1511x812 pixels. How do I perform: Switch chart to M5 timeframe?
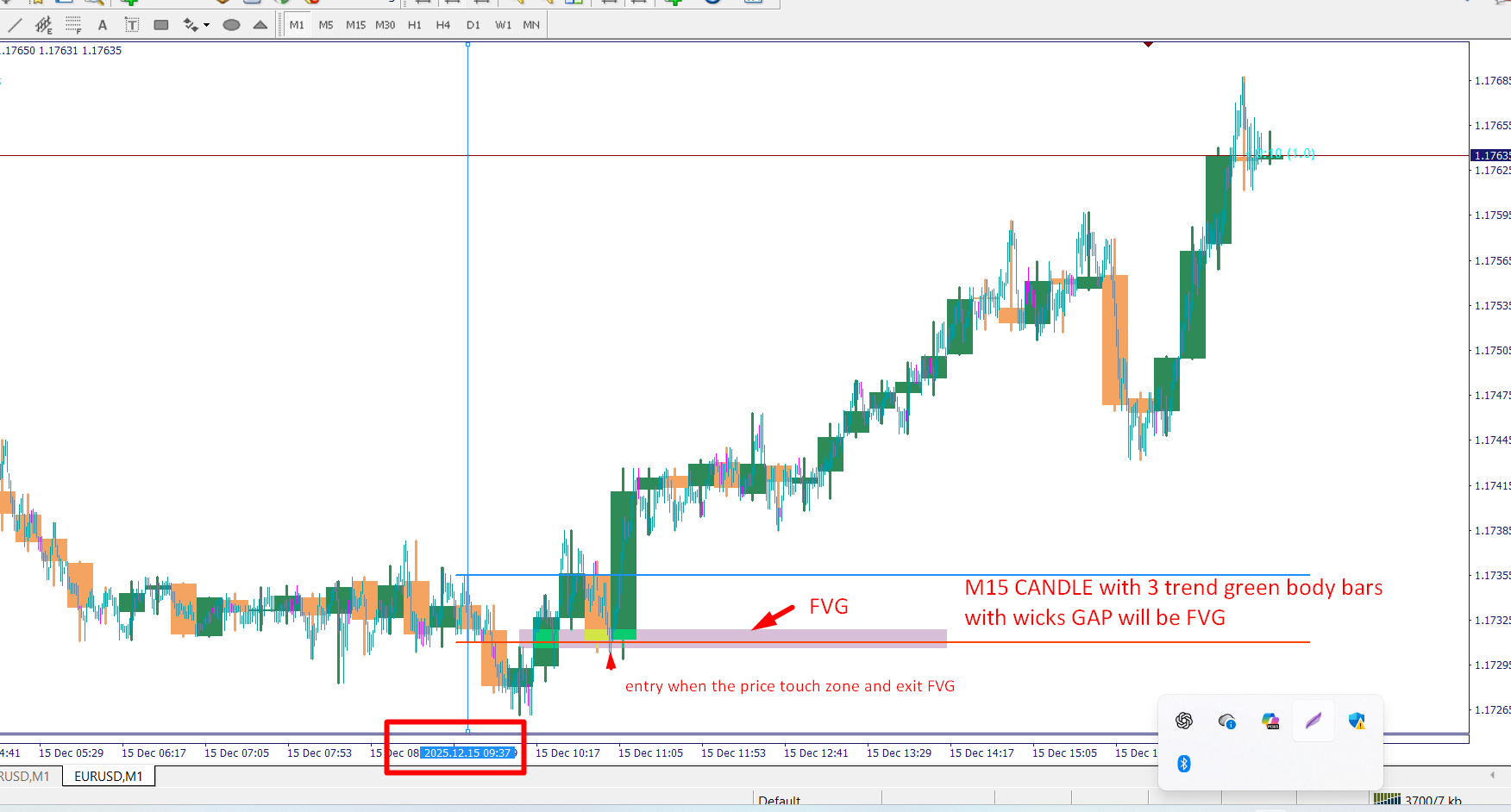pos(326,25)
